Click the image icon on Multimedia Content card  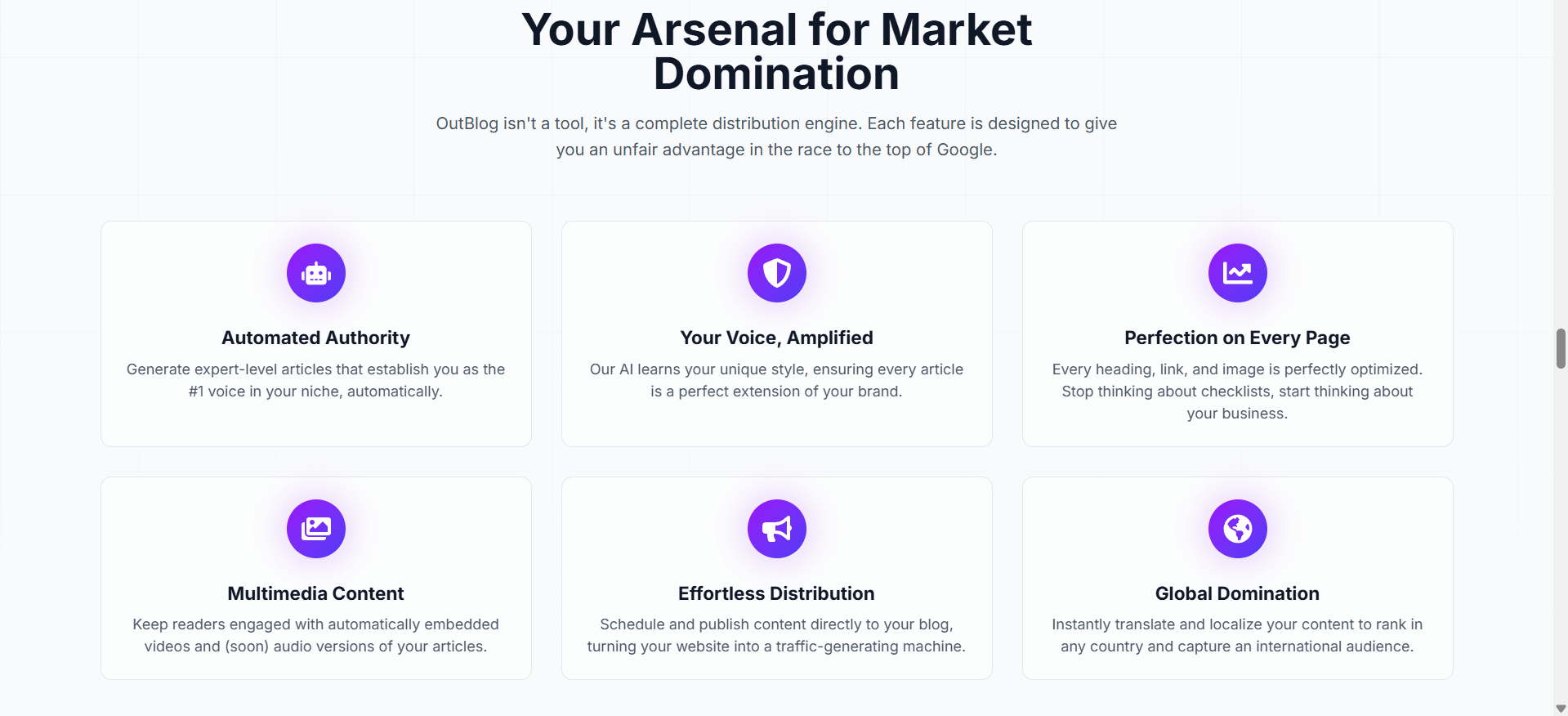pyautogui.click(x=315, y=529)
